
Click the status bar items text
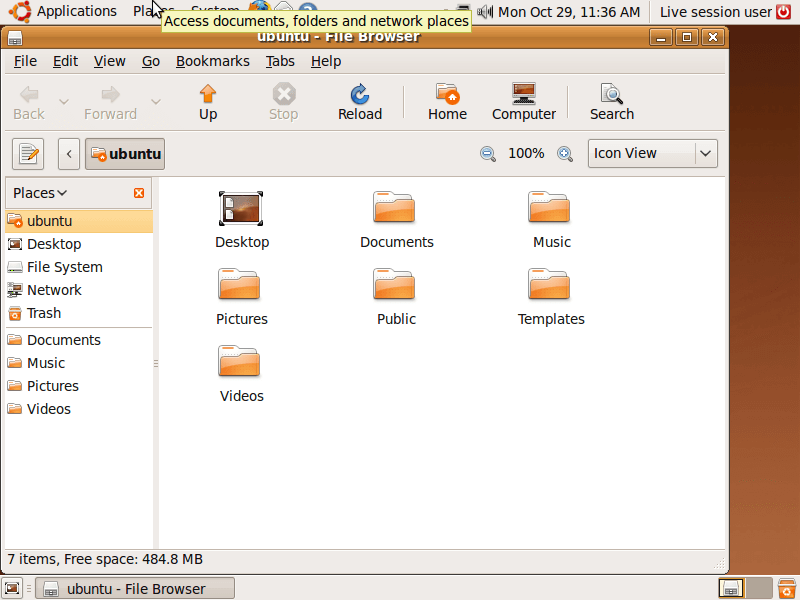coord(105,559)
